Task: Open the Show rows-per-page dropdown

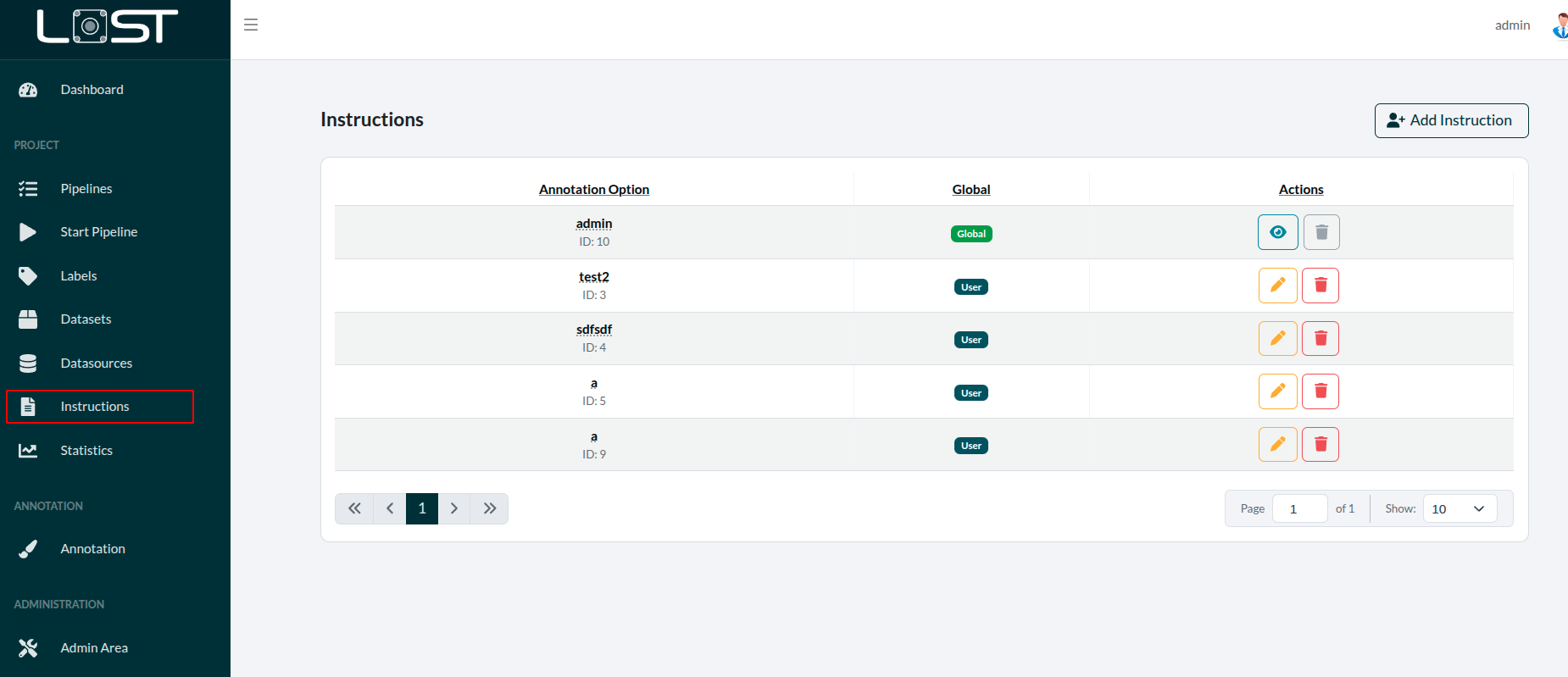Action: 1459,508
